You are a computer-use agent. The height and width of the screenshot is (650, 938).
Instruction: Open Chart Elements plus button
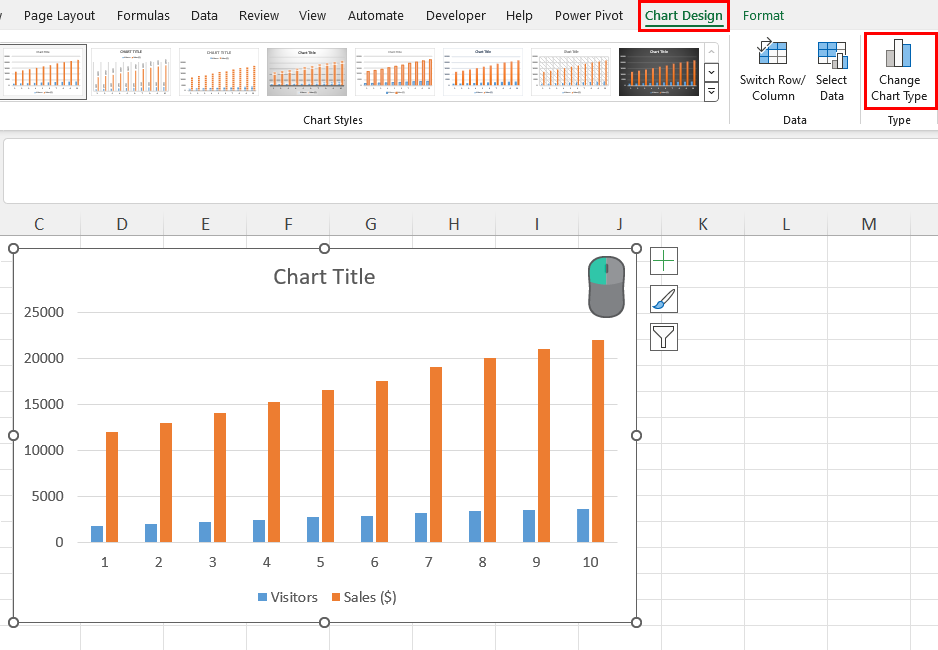pyautogui.click(x=663, y=261)
